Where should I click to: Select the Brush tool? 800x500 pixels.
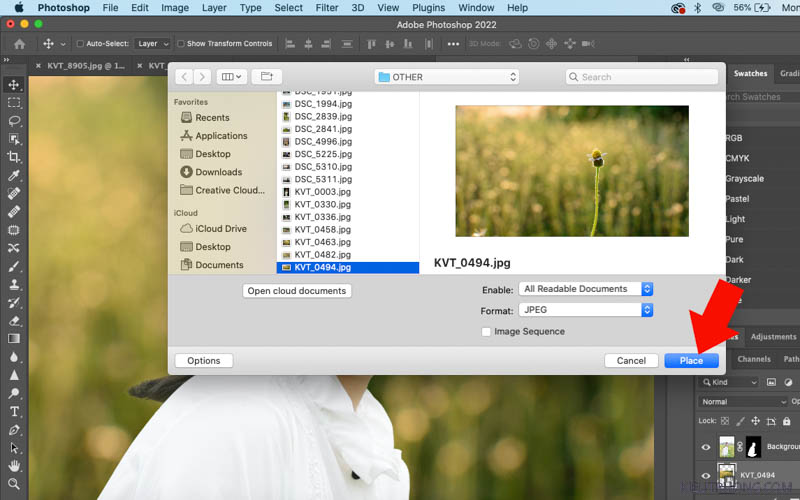coord(14,266)
